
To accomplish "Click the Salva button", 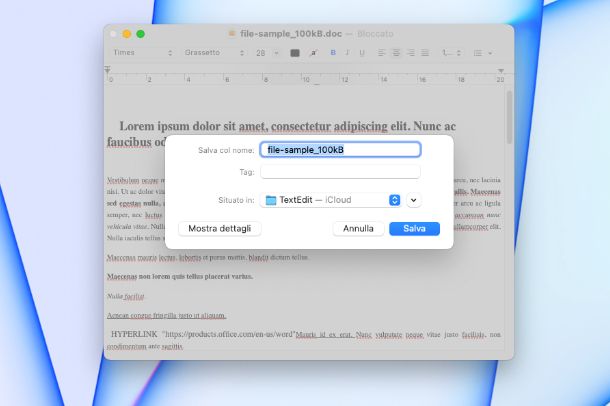I will pos(414,229).
